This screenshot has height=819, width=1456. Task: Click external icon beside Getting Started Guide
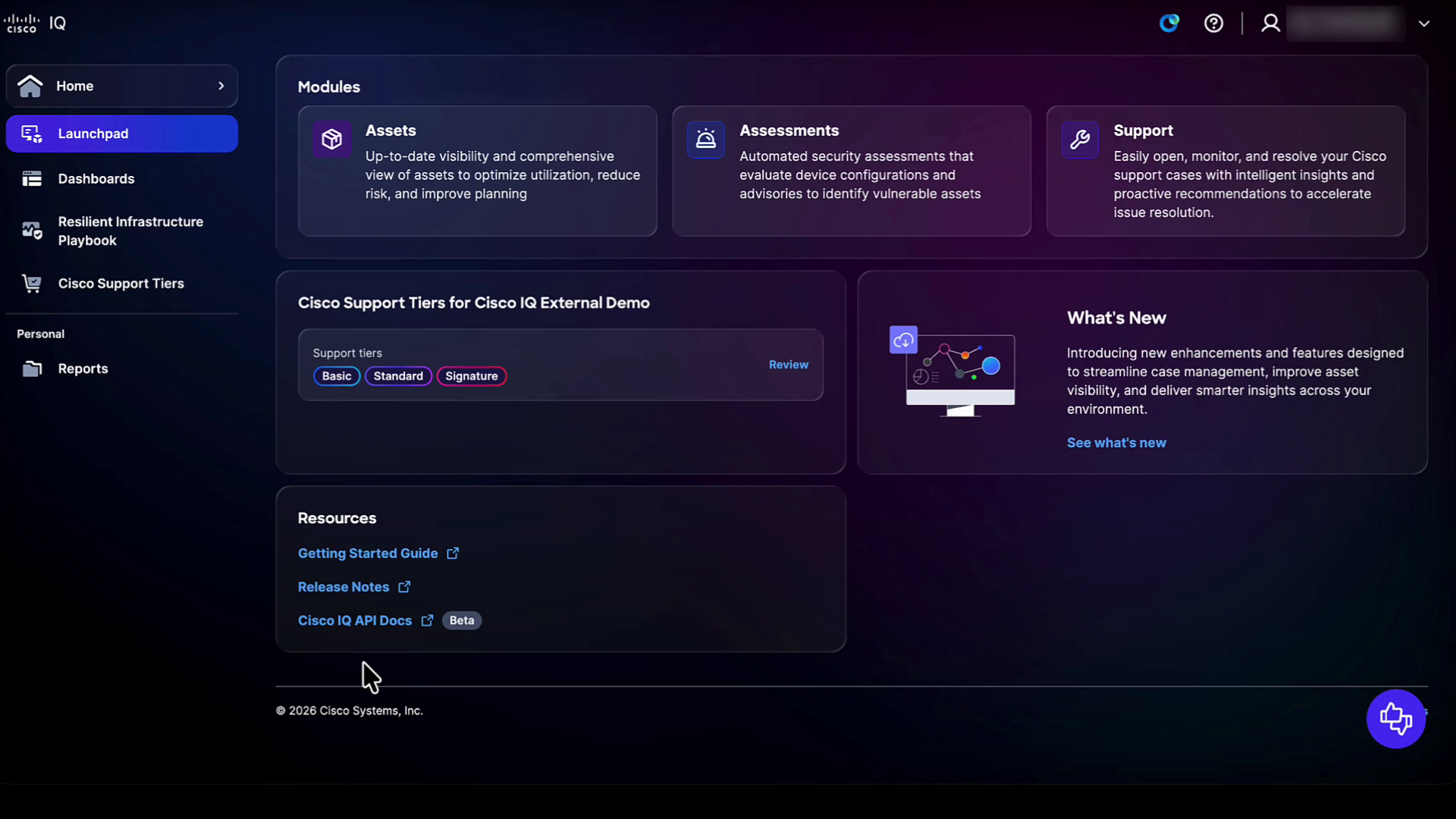[x=453, y=554]
